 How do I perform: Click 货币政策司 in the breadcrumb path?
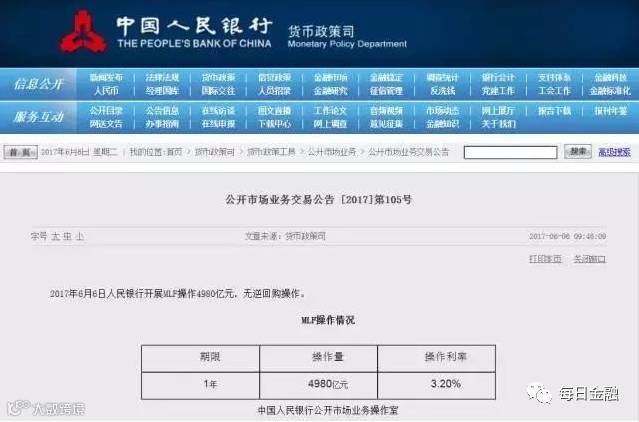coord(214,152)
